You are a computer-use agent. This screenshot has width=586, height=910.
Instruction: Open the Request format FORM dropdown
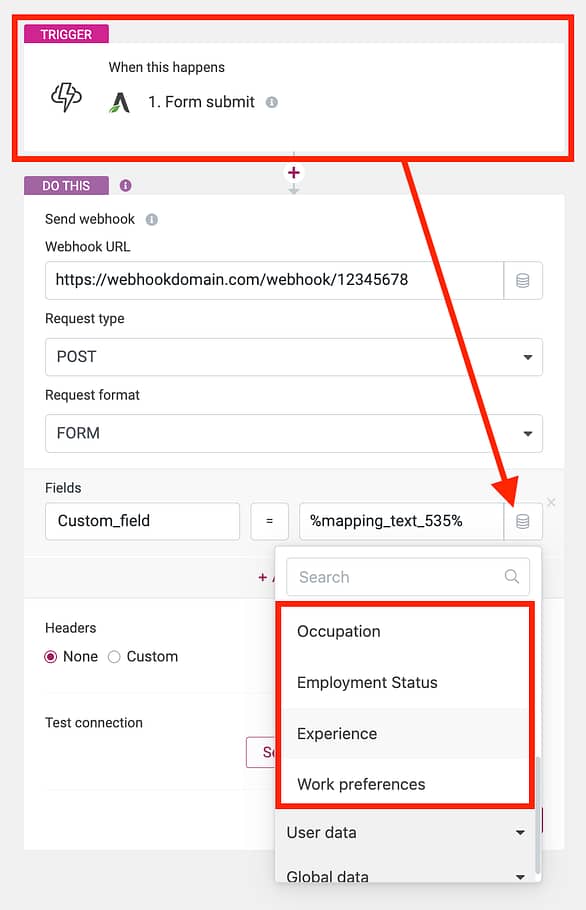click(294, 434)
